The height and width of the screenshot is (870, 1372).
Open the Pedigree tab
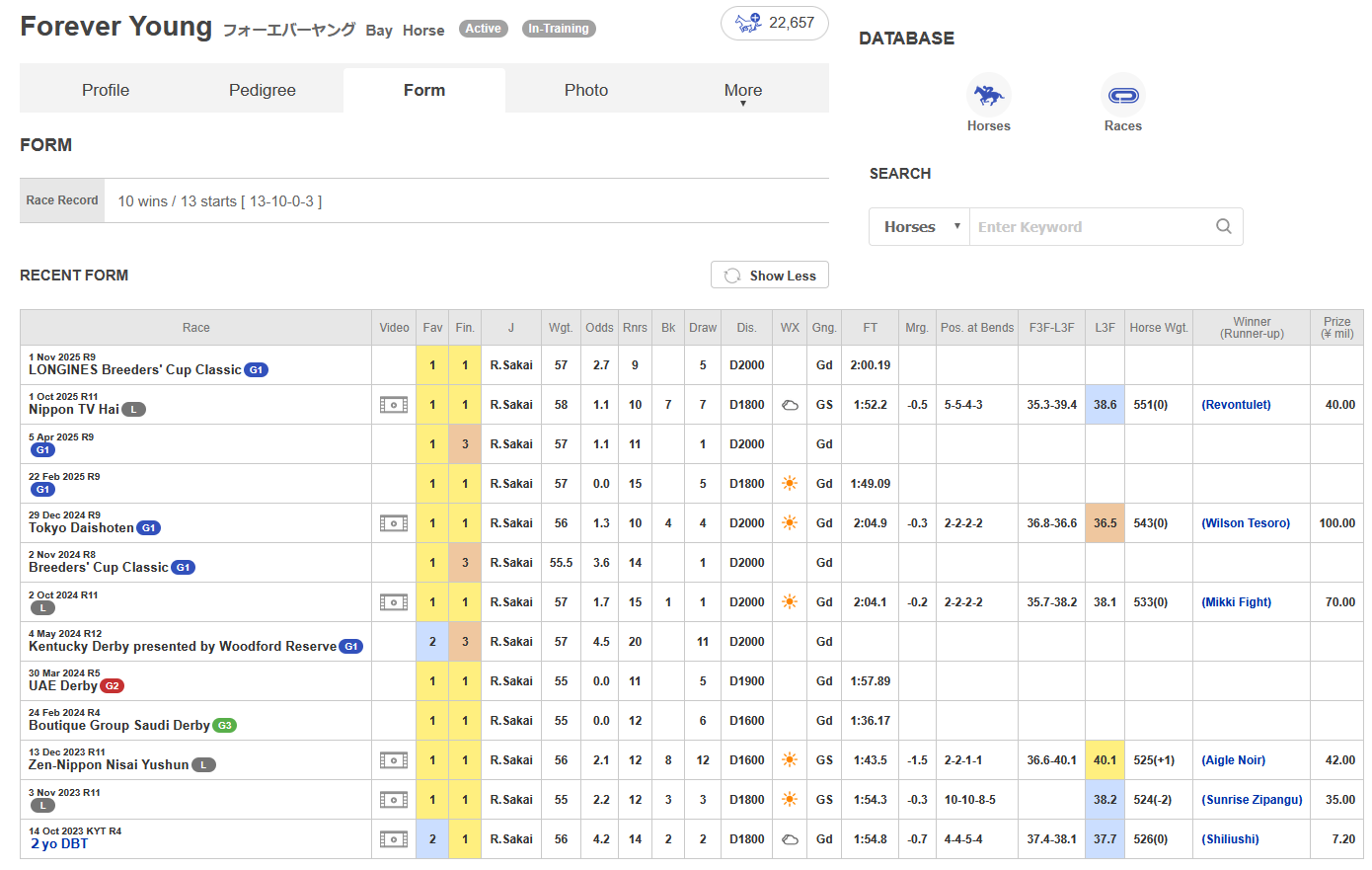pyautogui.click(x=263, y=90)
